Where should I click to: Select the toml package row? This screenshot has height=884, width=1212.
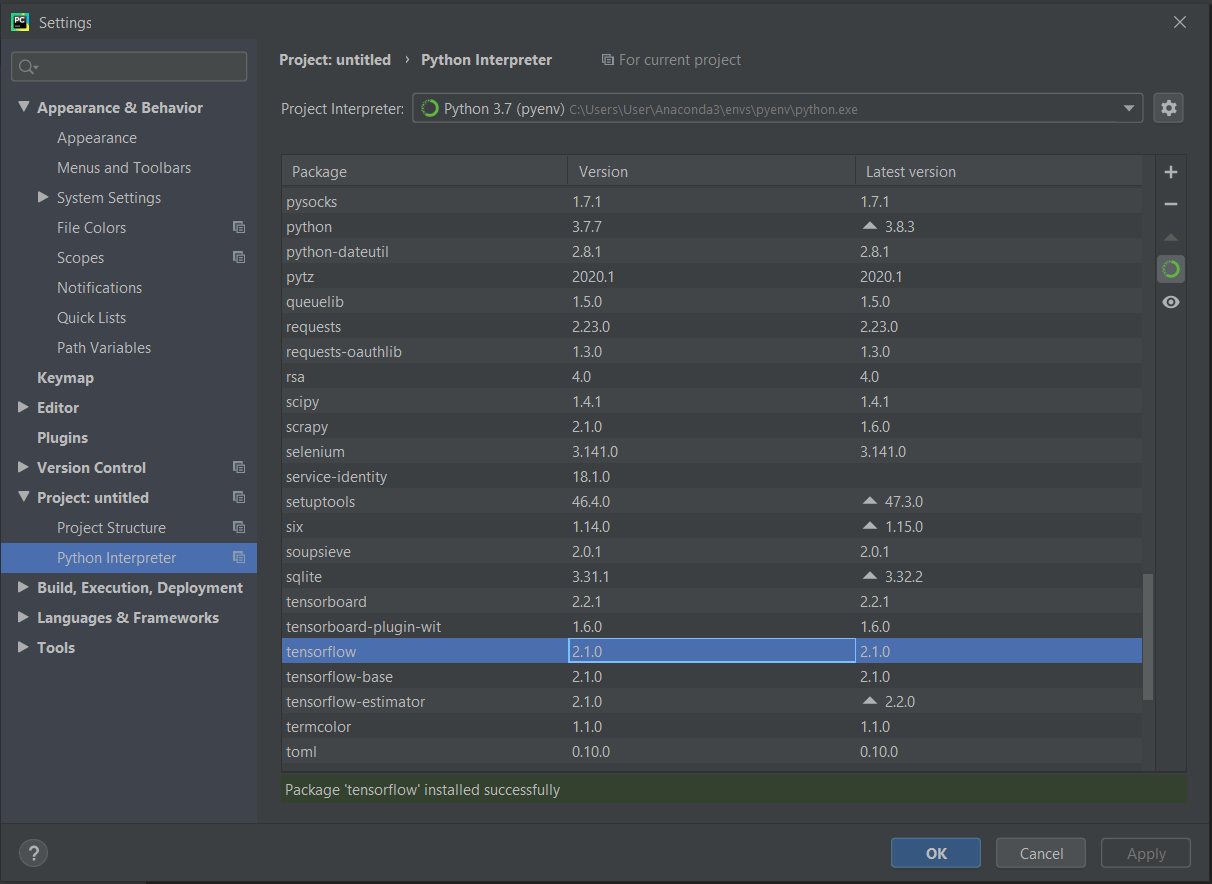tap(712, 752)
